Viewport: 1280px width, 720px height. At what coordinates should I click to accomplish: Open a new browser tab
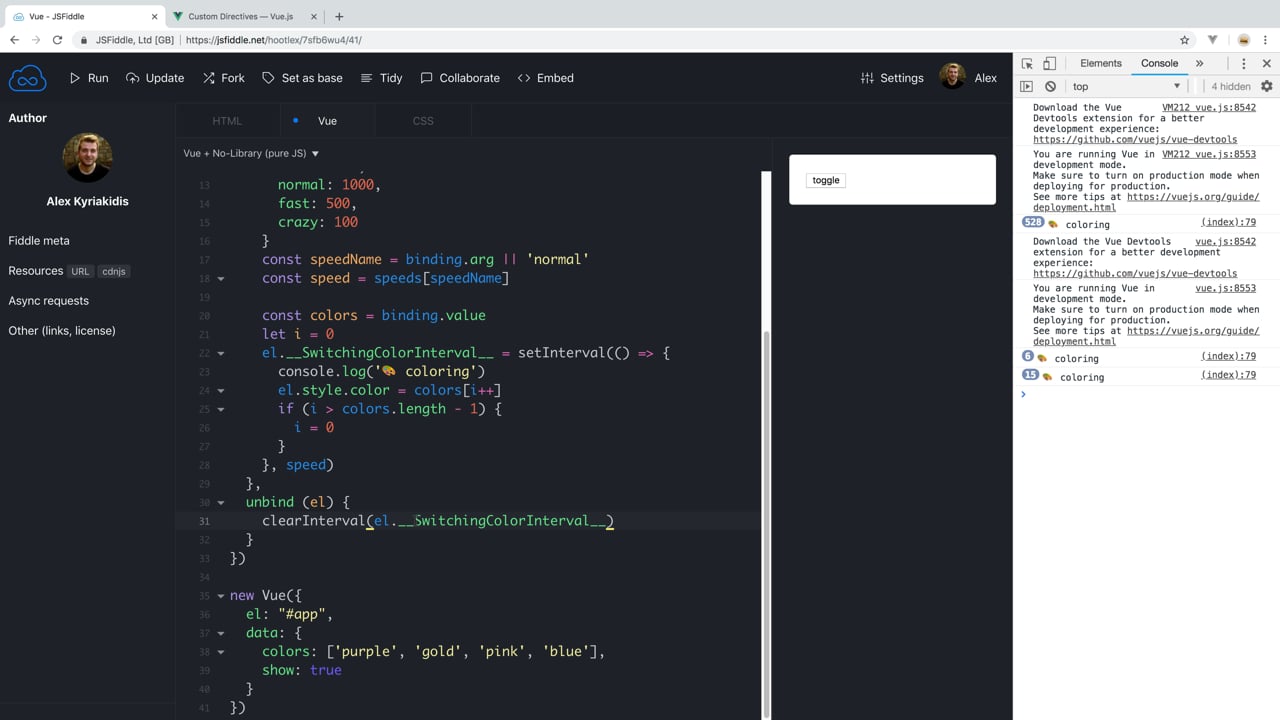click(x=339, y=16)
